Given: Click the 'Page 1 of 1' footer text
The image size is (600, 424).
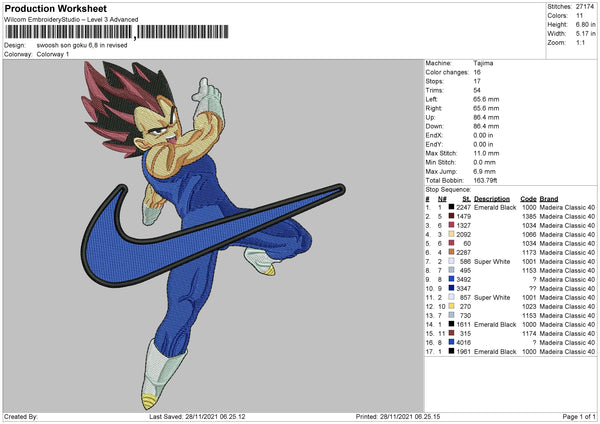Looking at the screenshot, I should click(579, 416).
